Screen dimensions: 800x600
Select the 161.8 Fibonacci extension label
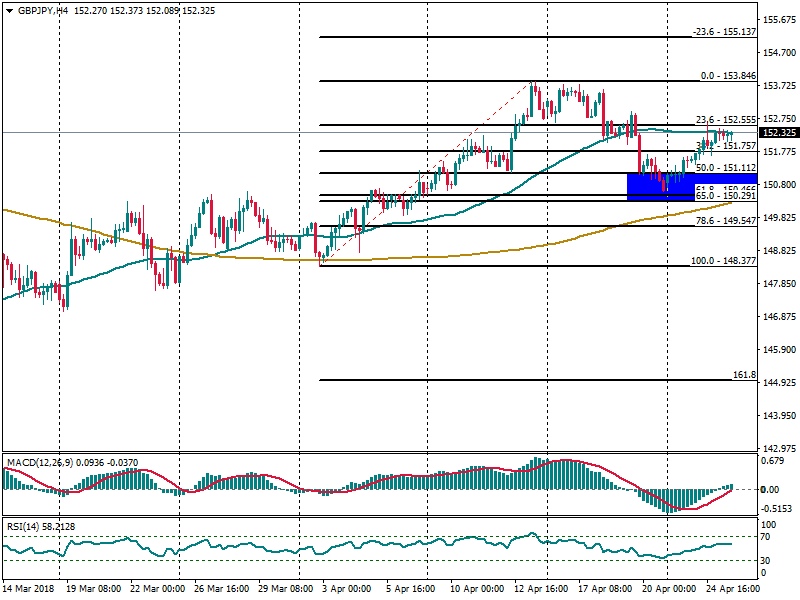coord(743,375)
